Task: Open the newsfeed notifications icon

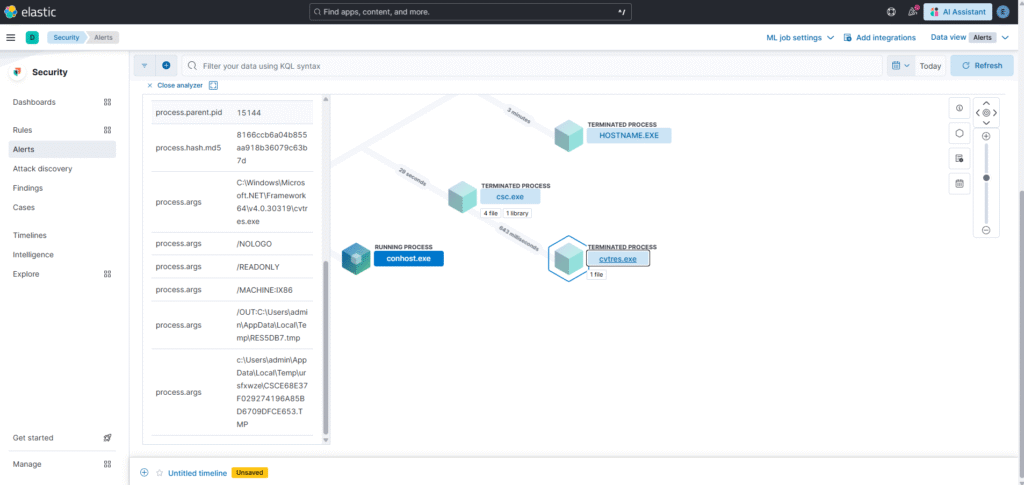Action: point(911,12)
